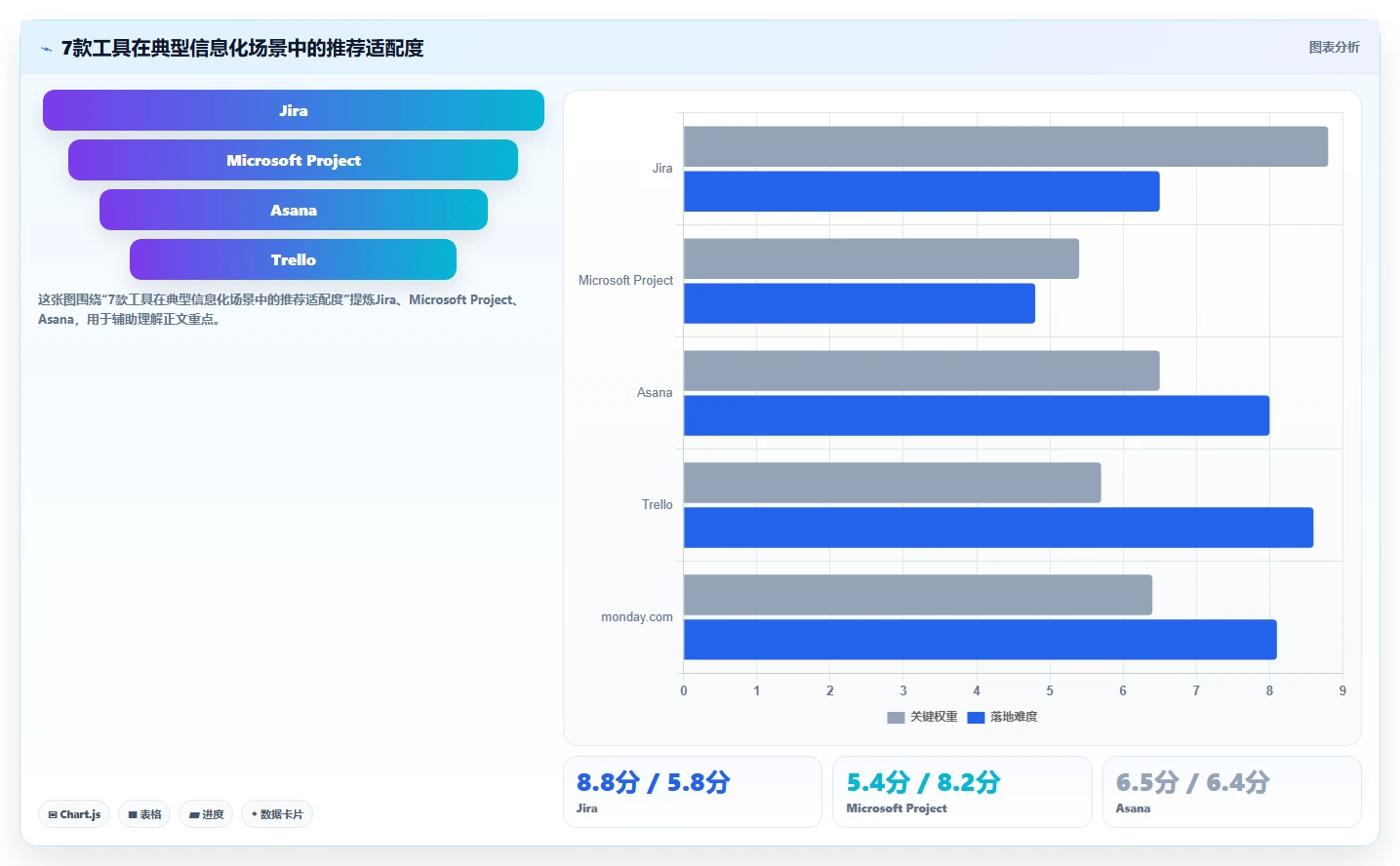The image size is (1400, 866).
Task: Open the Microsoft Project 5.4分 / 8.2分 card
Action: (962, 792)
